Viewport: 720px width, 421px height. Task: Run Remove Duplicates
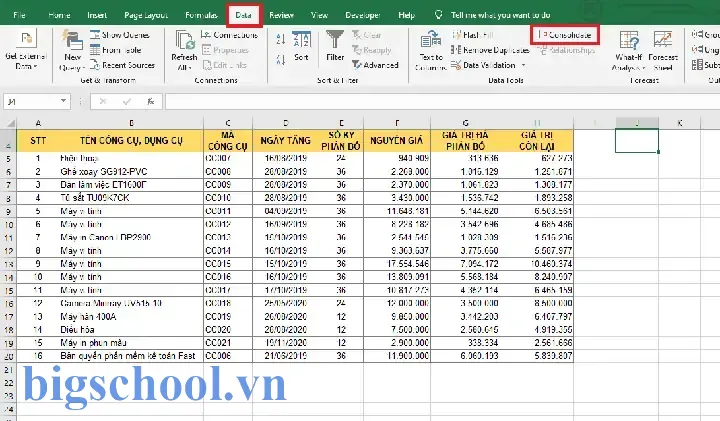pos(490,50)
